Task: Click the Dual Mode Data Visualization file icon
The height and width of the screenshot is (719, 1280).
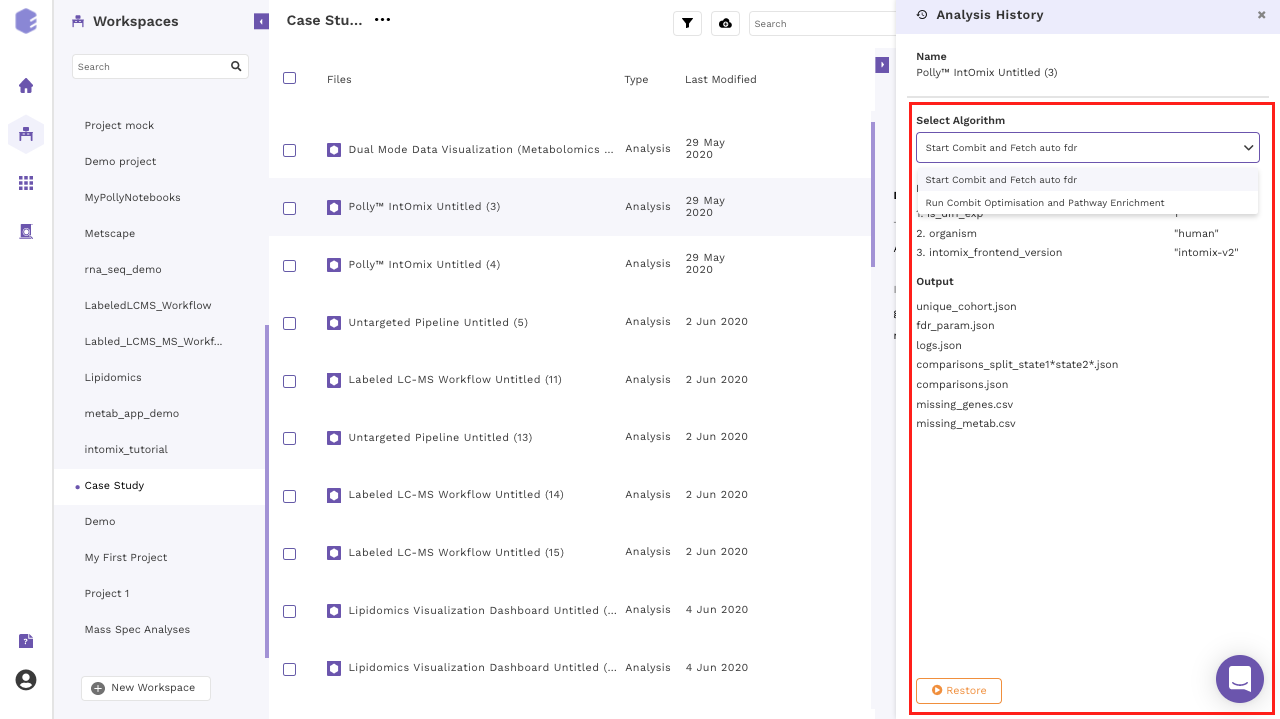Action: pos(334,150)
